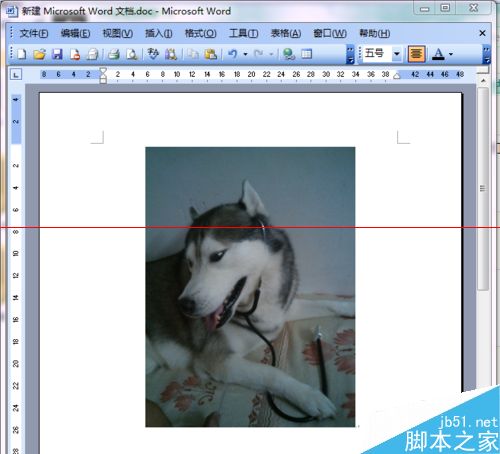Open Print Preview magnifier icon
This screenshot has height=454, width=500.
[x=132, y=54]
